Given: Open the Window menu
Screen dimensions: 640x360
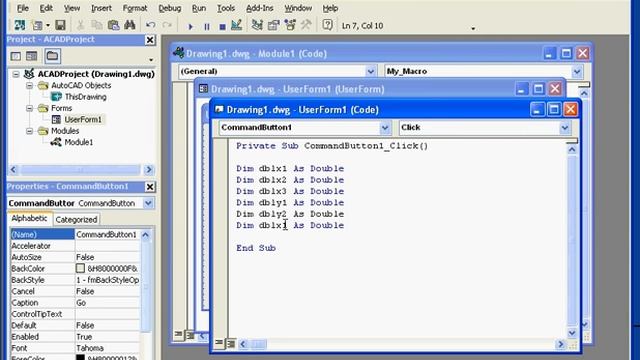Looking at the screenshot, I should [x=298, y=8].
